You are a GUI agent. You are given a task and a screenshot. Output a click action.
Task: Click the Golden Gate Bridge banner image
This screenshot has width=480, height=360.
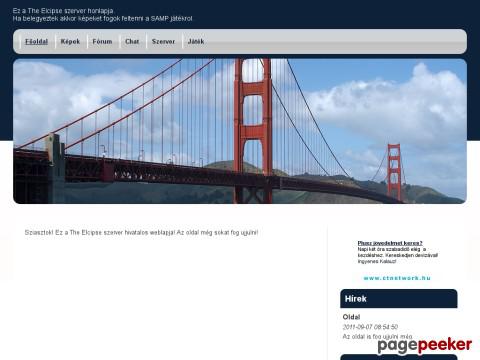(240, 131)
